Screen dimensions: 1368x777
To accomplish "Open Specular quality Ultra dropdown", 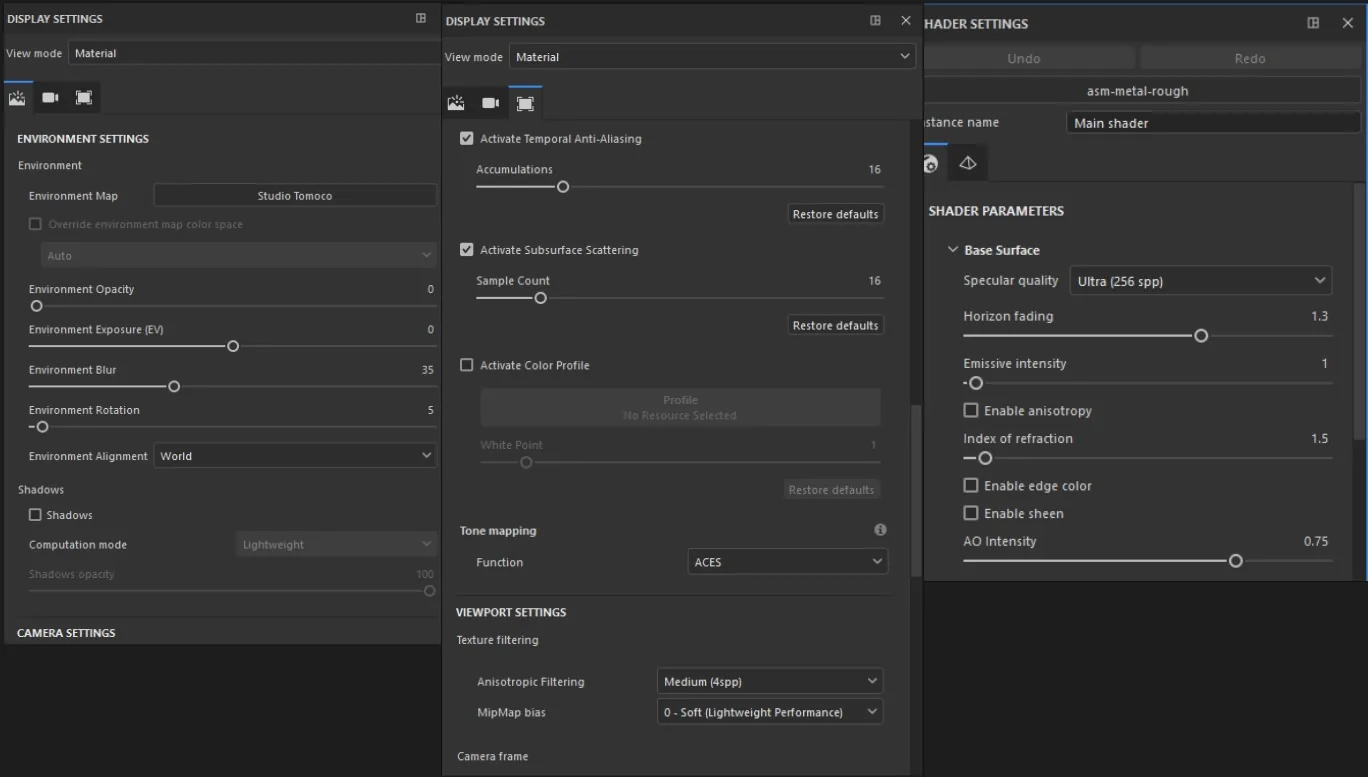I will point(1200,281).
